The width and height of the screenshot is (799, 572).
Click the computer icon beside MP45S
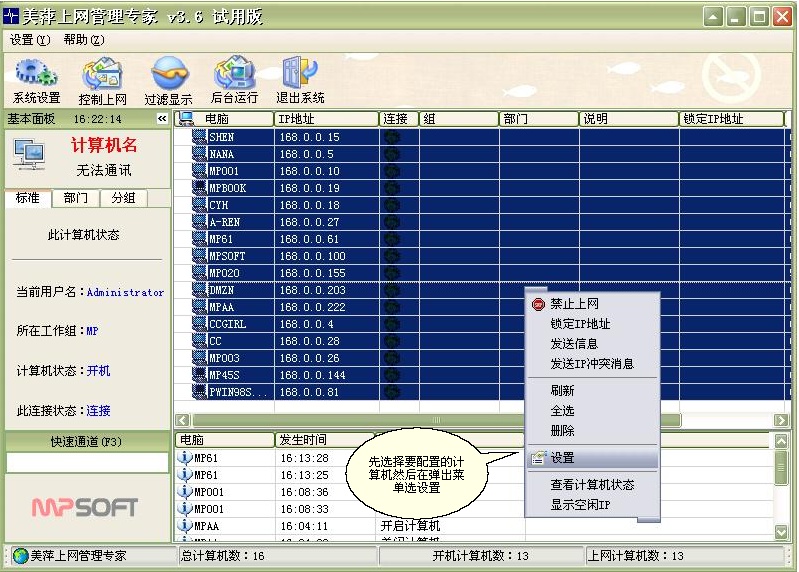tap(199, 374)
